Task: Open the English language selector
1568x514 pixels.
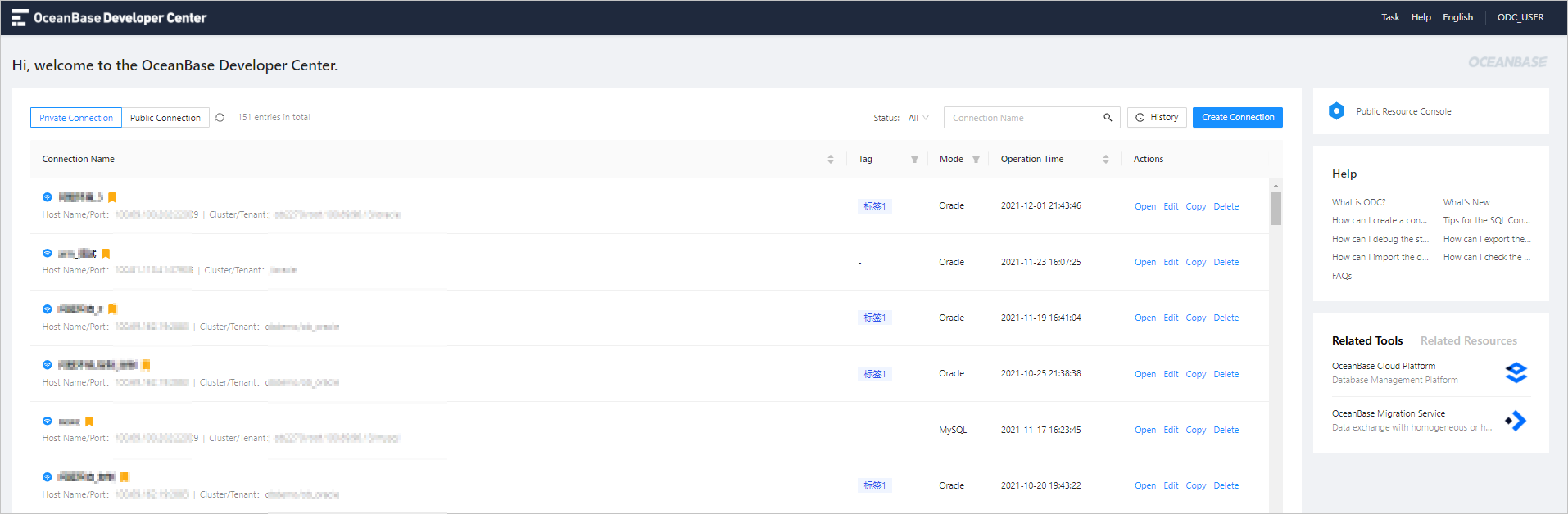Action: (1457, 17)
